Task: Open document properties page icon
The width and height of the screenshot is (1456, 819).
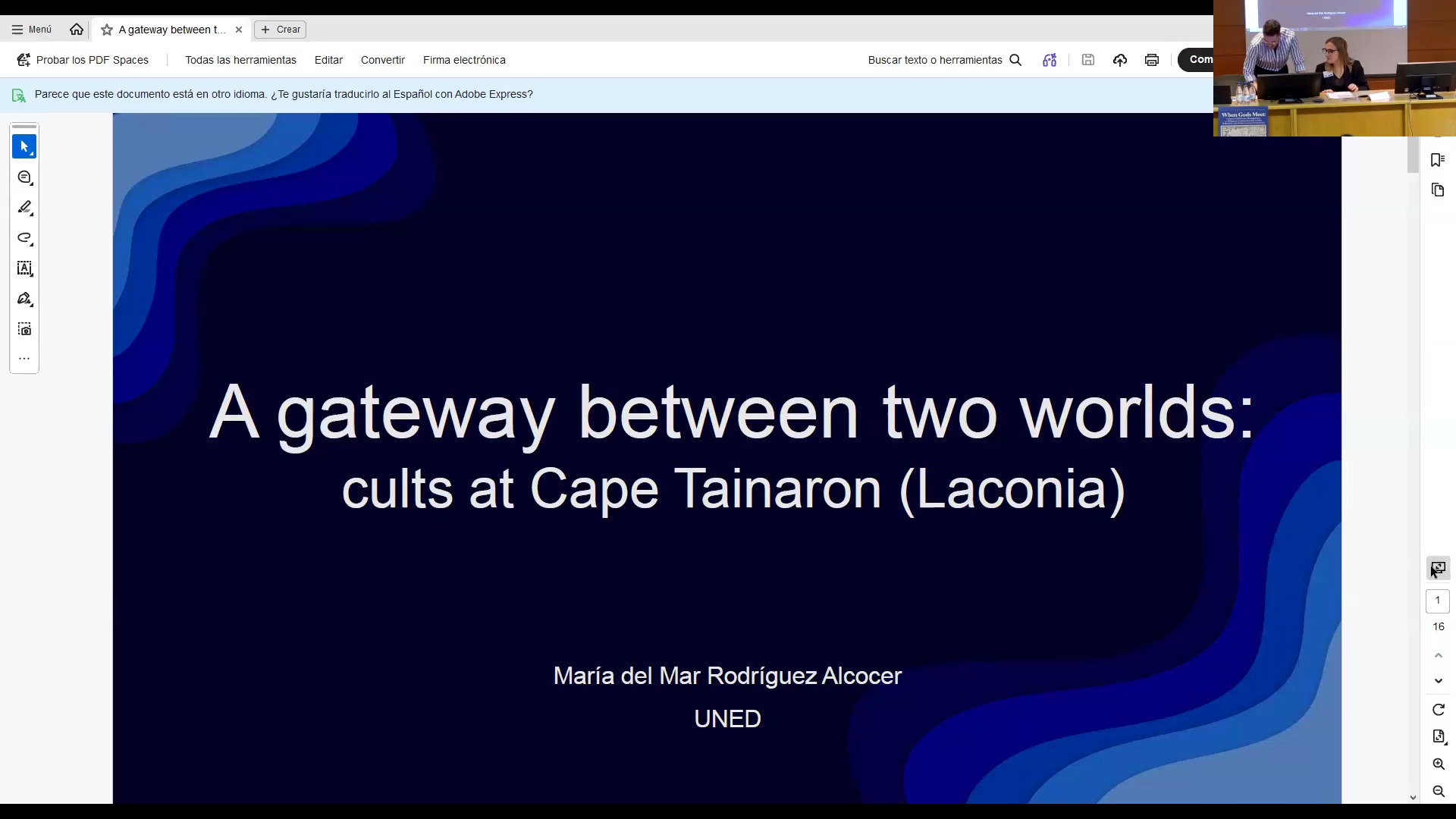Action: (1439, 737)
